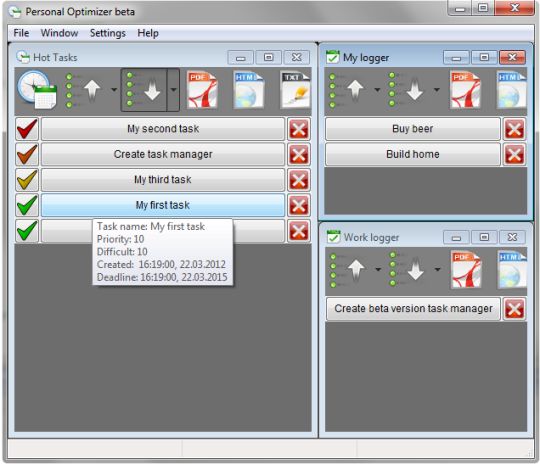Select 'Create beta version task manager' button
This screenshot has height=464, width=540.
[x=413, y=309]
